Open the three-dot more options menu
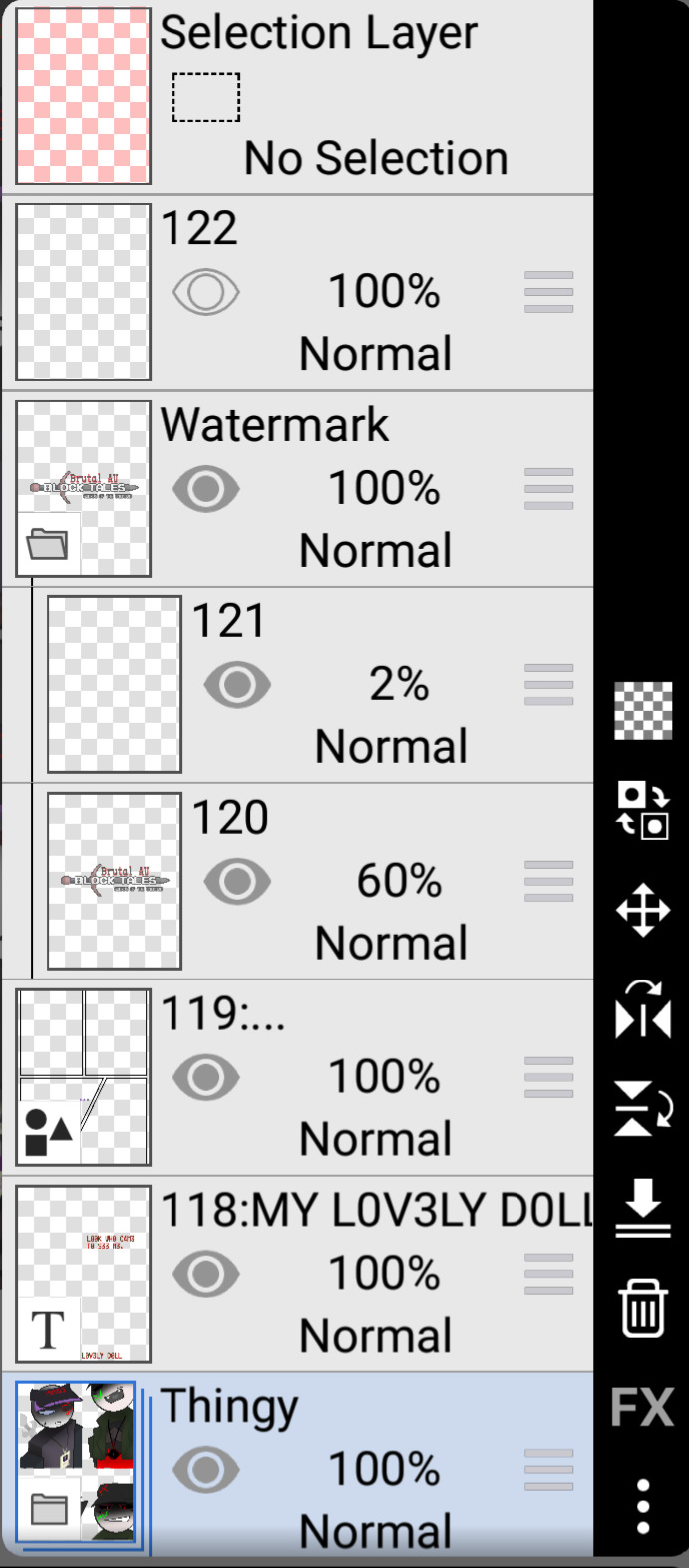The height and width of the screenshot is (1568, 689). (643, 1506)
